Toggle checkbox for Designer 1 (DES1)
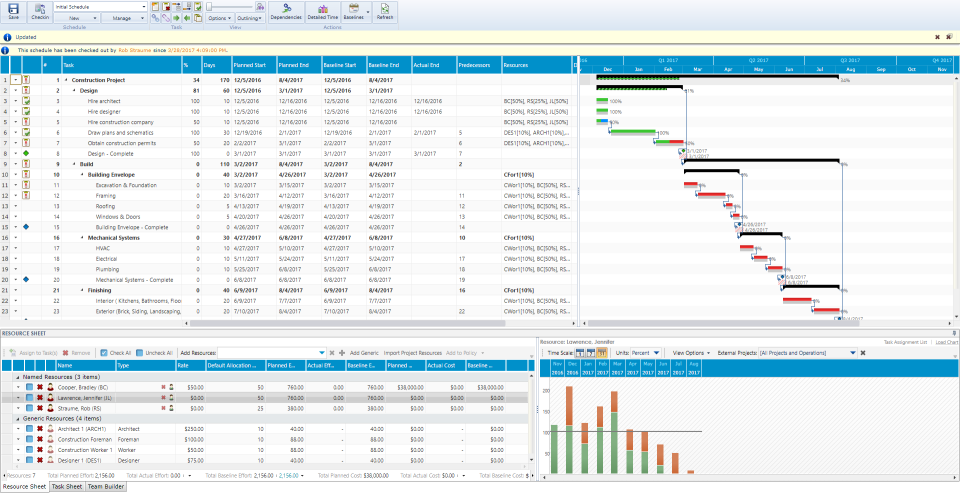 29,460
